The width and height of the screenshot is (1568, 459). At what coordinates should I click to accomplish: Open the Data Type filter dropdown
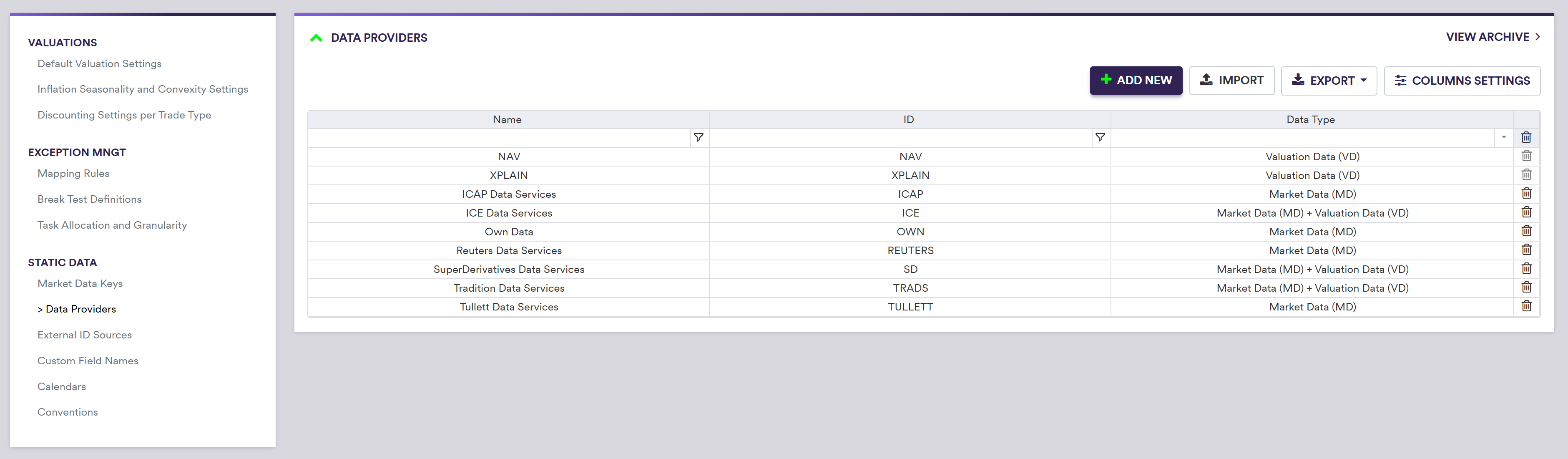point(1503,138)
